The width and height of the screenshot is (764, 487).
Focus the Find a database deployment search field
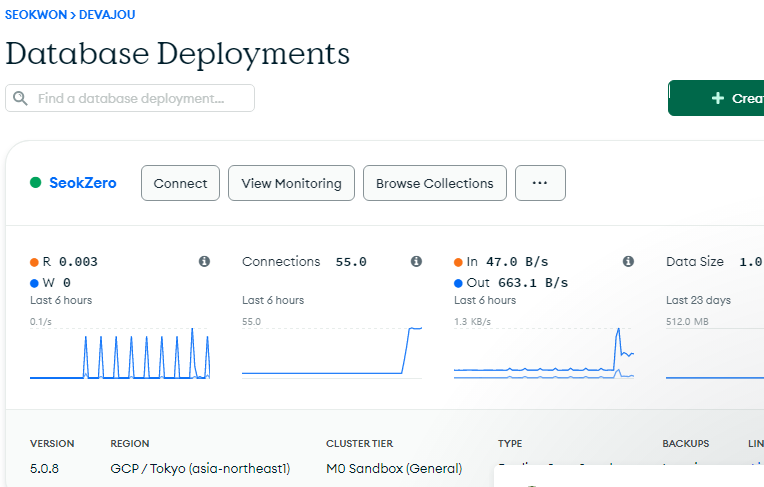[x=130, y=98]
